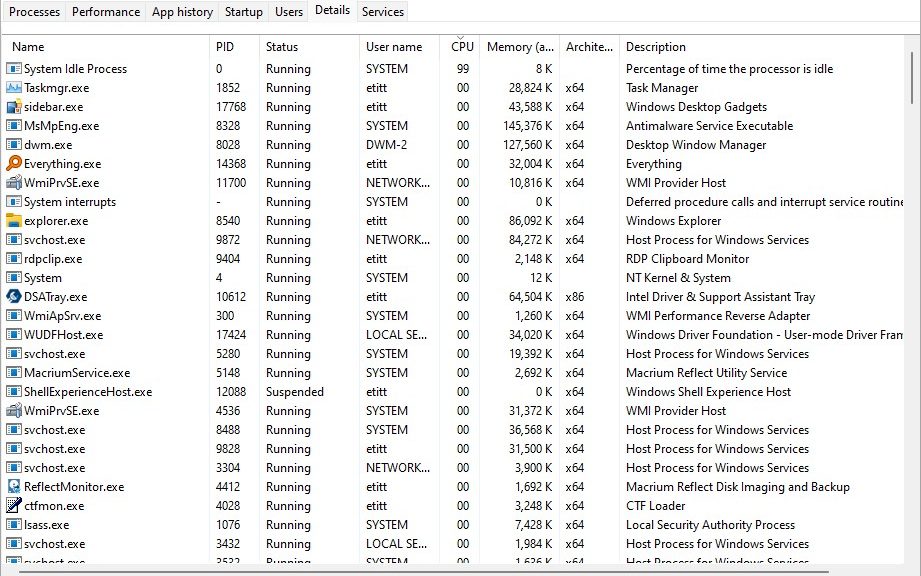Select svchost.exe with PID 3304
Viewport: 921px width, 576px height.
coord(55,468)
